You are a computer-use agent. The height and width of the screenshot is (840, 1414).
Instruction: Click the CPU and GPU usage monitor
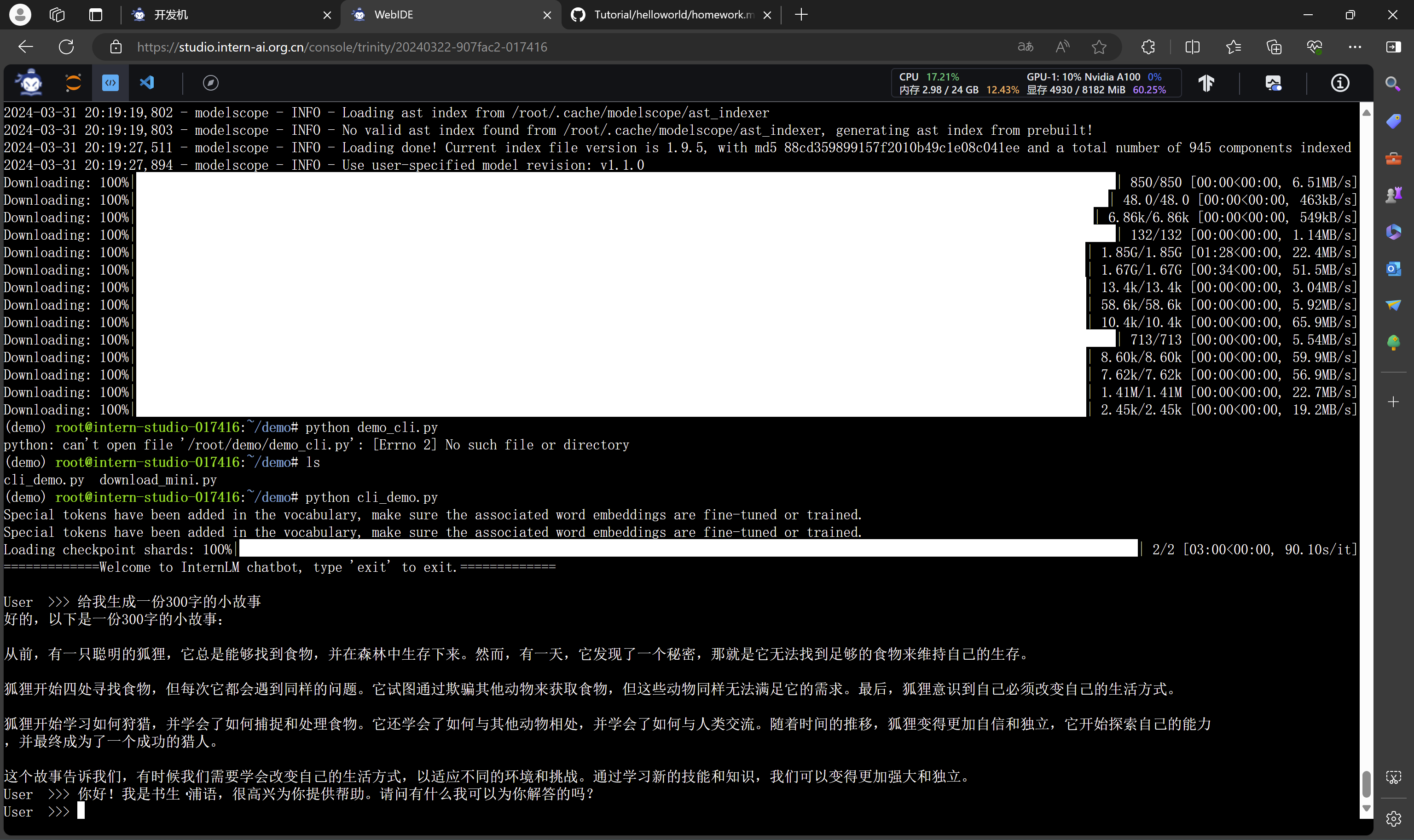tap(1035, 83)
